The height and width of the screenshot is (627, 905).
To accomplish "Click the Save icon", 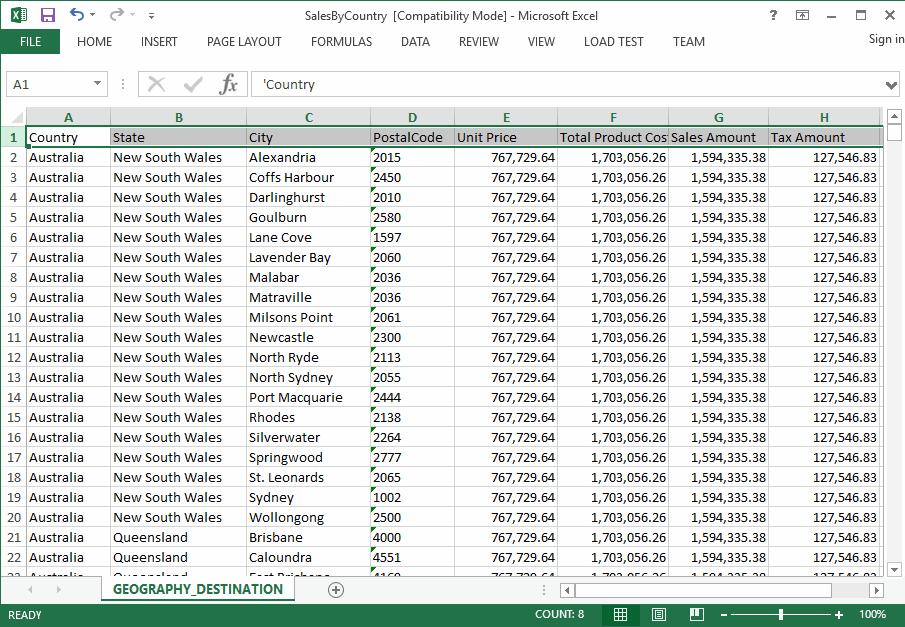I will pos(47,14).
